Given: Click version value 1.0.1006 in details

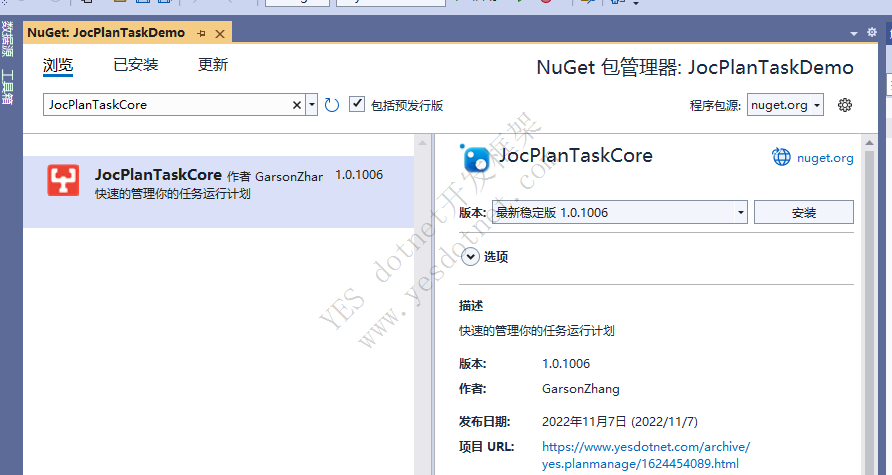Looking at the screenshot, I should pyautogui.click(x=566, y=364).
